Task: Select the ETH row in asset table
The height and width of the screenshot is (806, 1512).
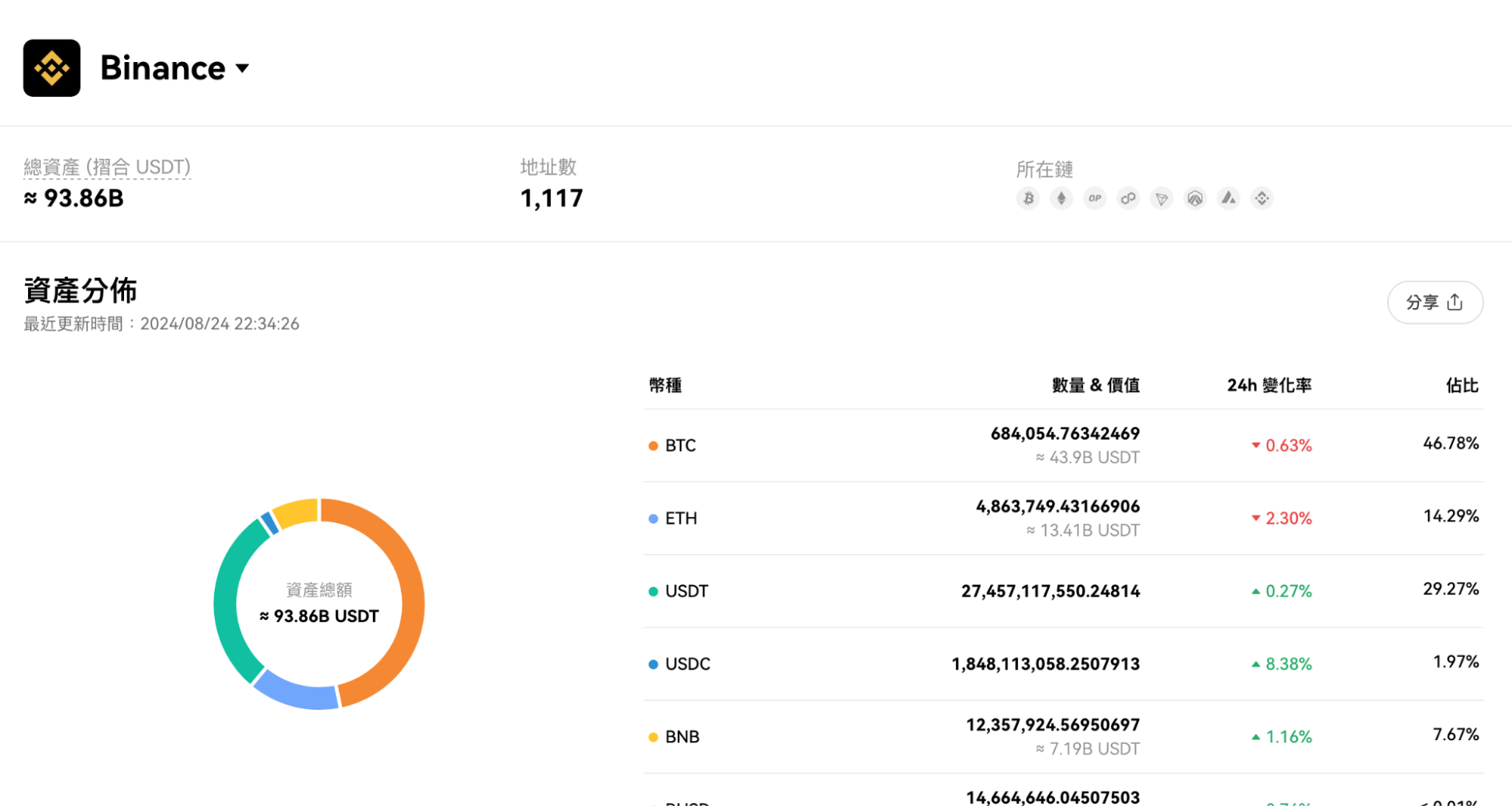Action: (1063, 518)
